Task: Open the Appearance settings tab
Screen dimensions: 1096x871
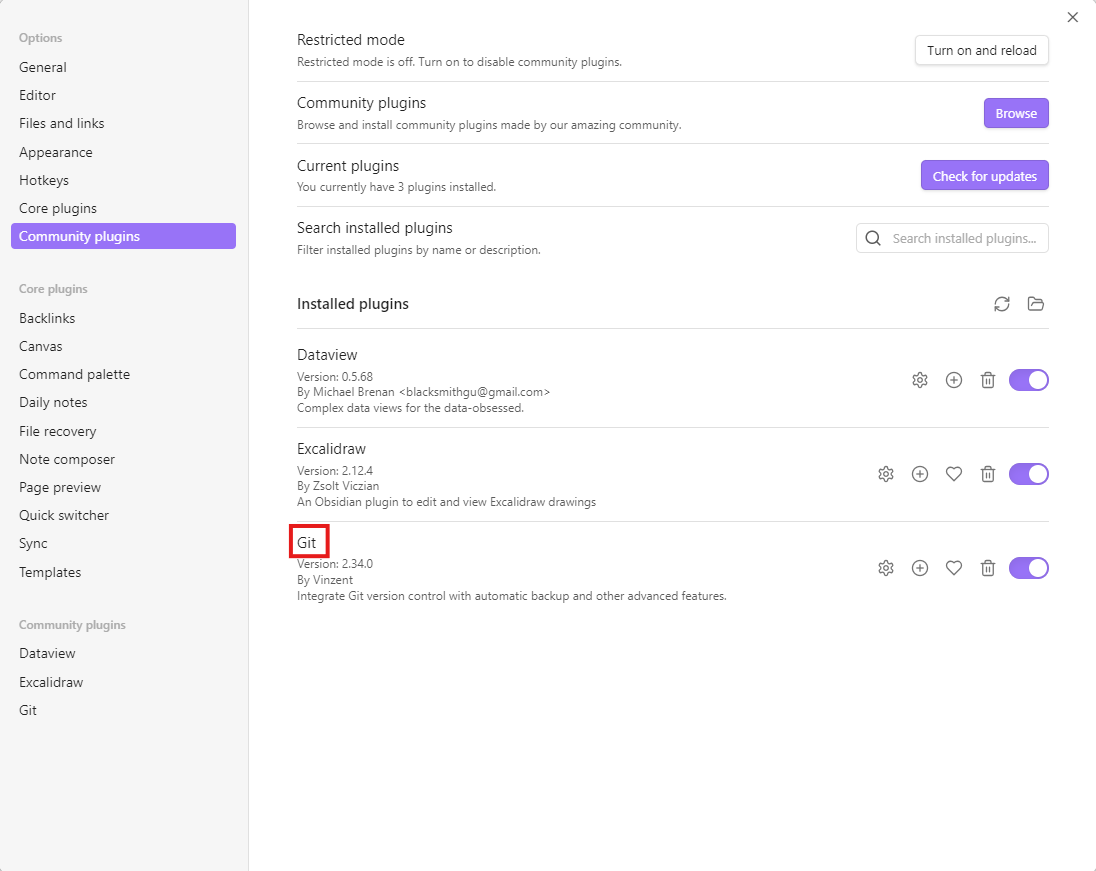Action: click(x=56, y=152)
